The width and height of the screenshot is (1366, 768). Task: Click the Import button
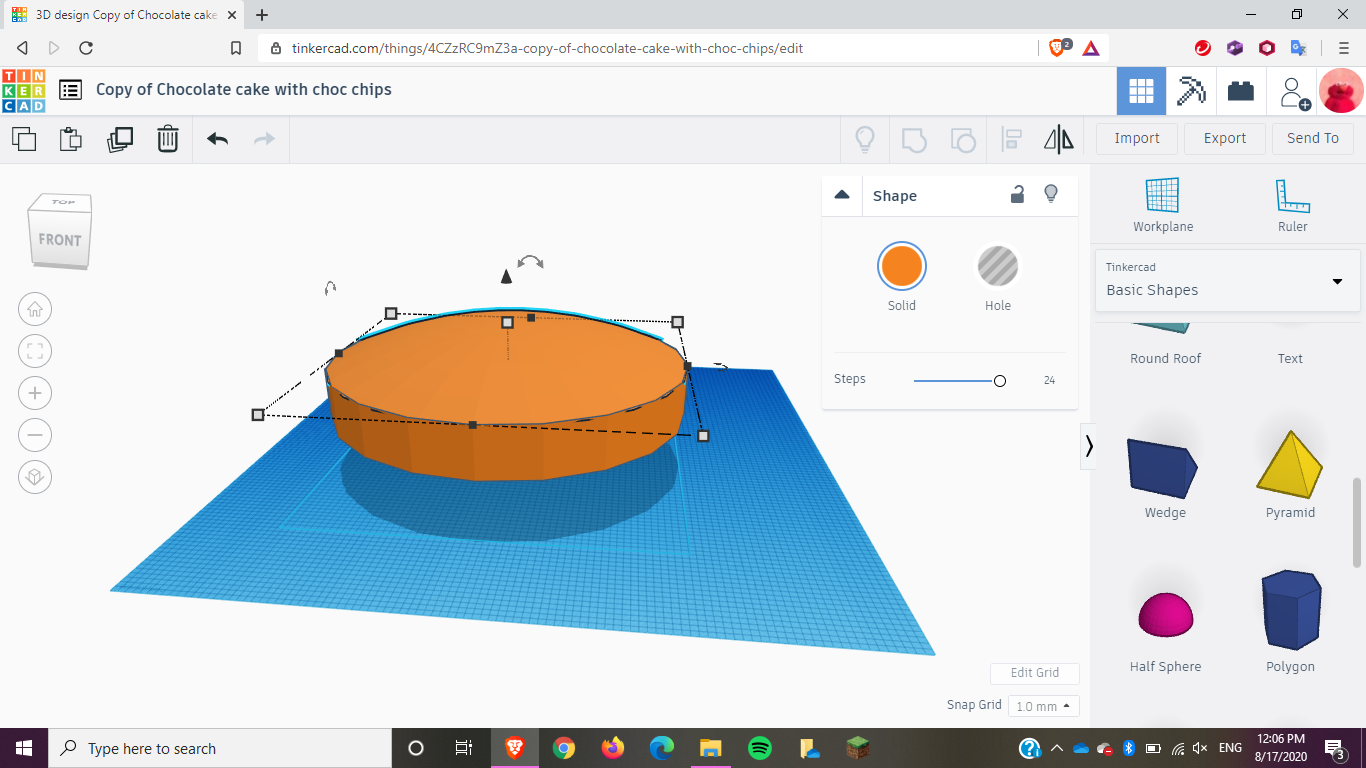point(1137,139)
